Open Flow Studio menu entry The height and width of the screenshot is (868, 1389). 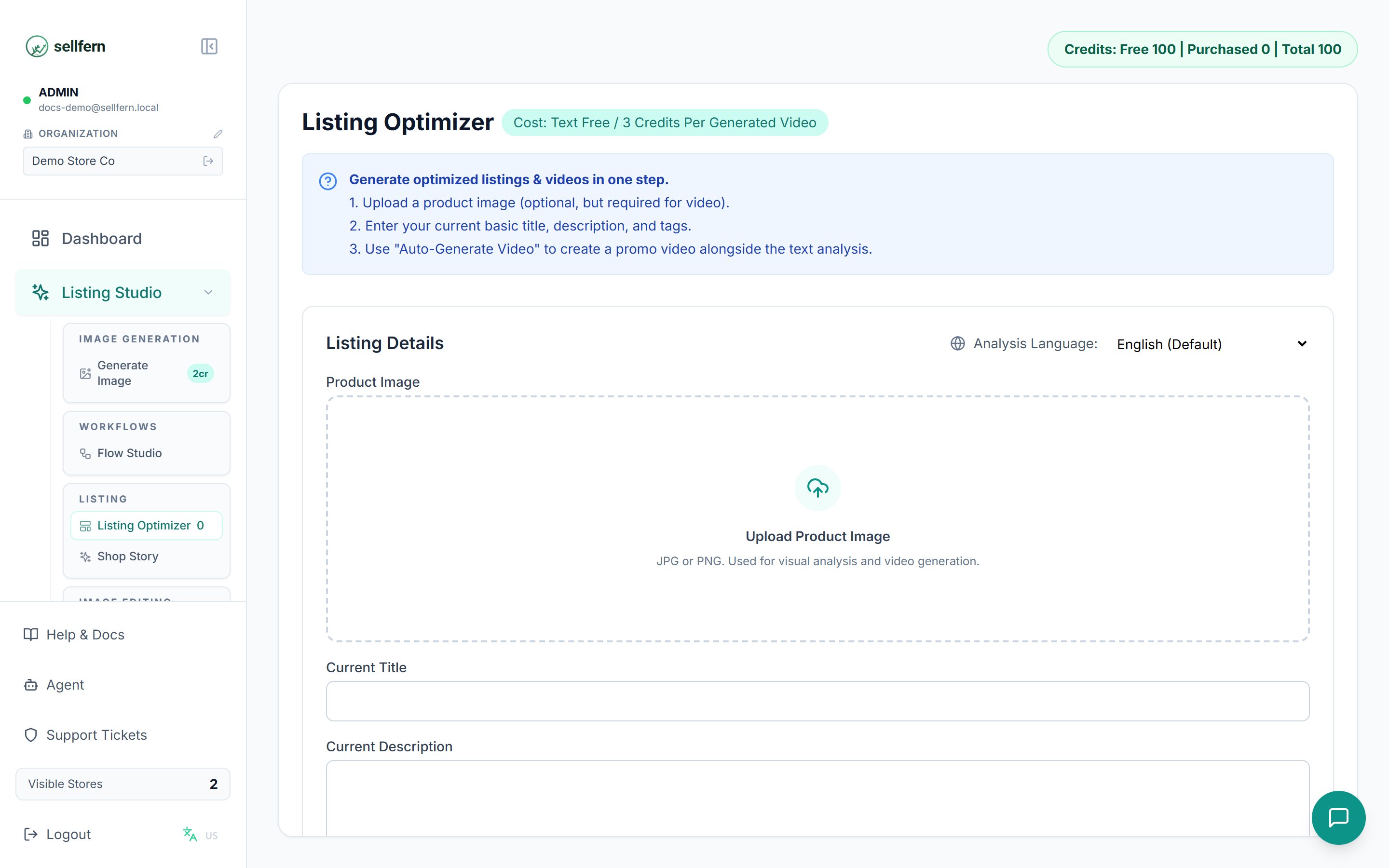pyautogui.click(x=146, y=453)
